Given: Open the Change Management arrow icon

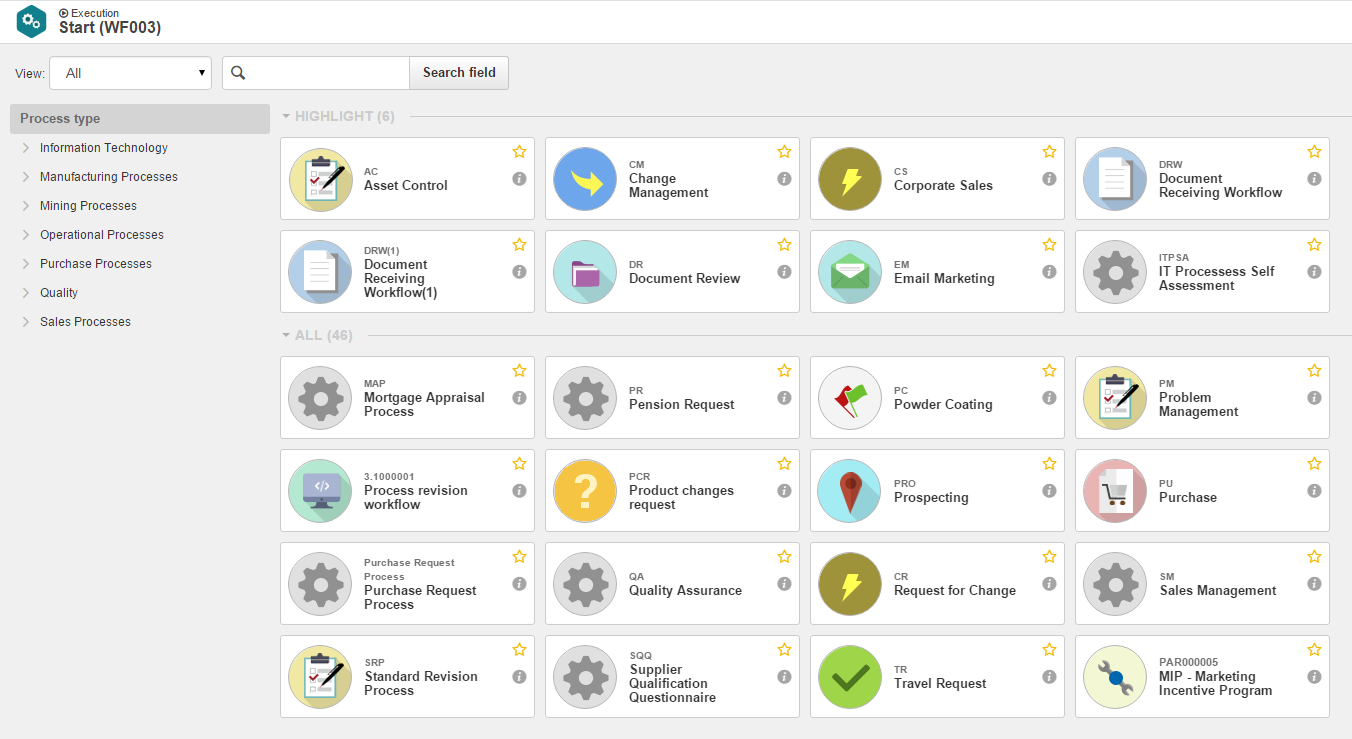Looking at the screenshot, I should pyautogui.click(x=586, y=180).
